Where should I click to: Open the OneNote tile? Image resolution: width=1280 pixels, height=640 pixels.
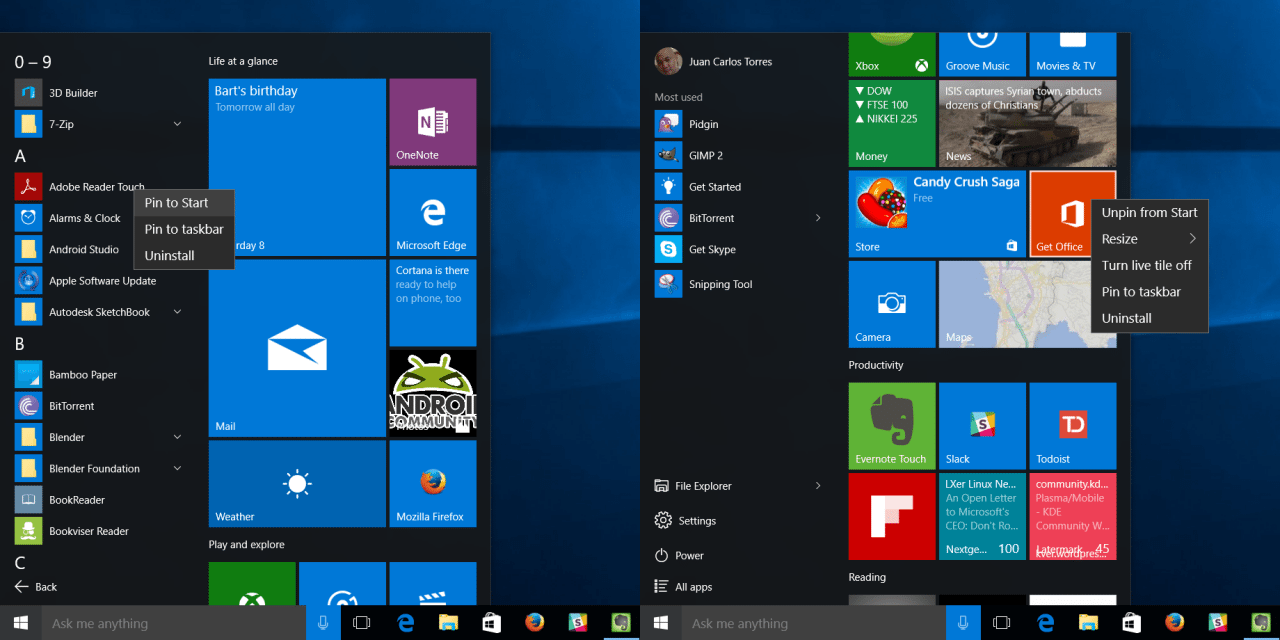(433, 122)
